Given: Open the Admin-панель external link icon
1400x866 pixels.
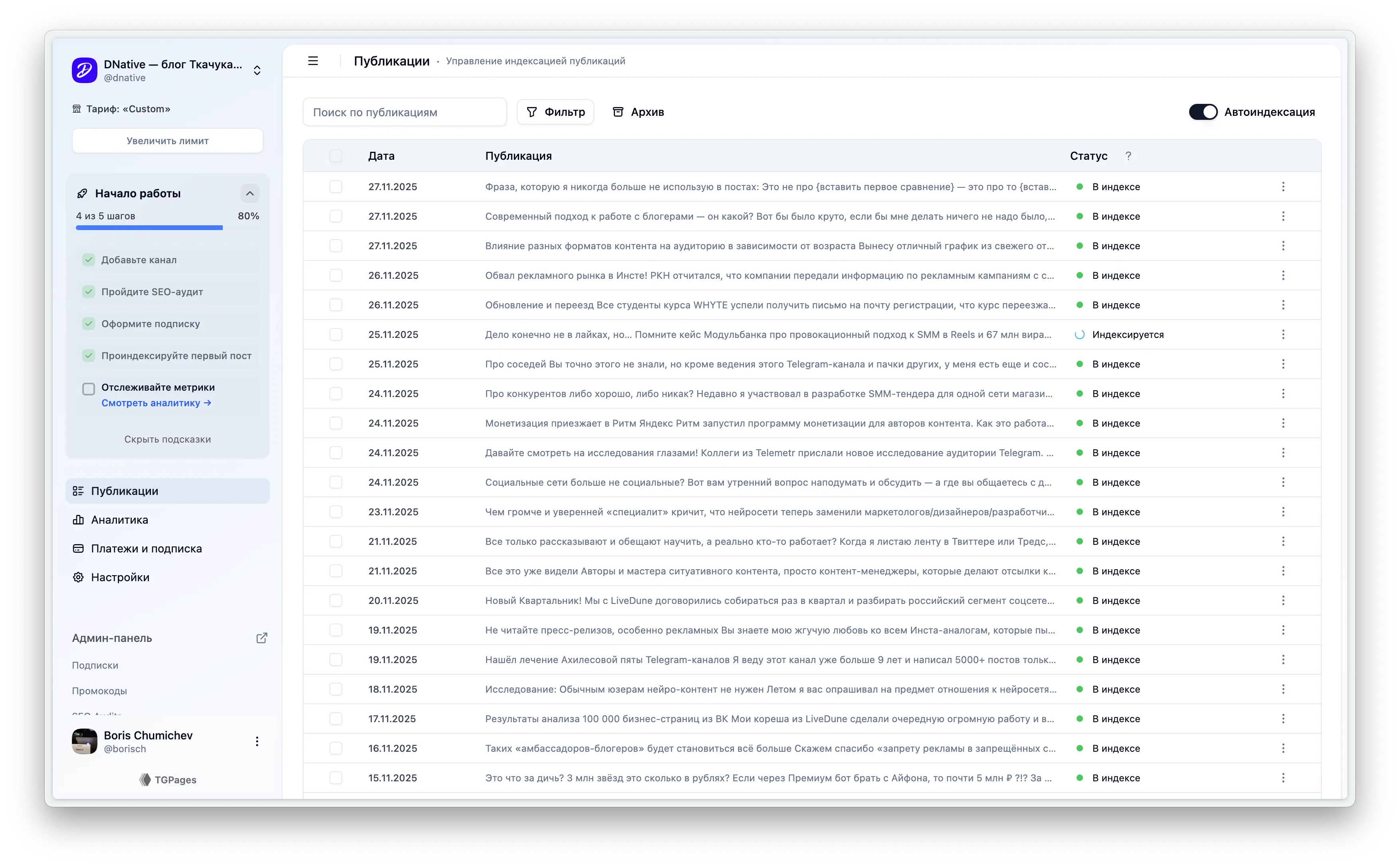Looking at the screenshot, I should [262, 638].
